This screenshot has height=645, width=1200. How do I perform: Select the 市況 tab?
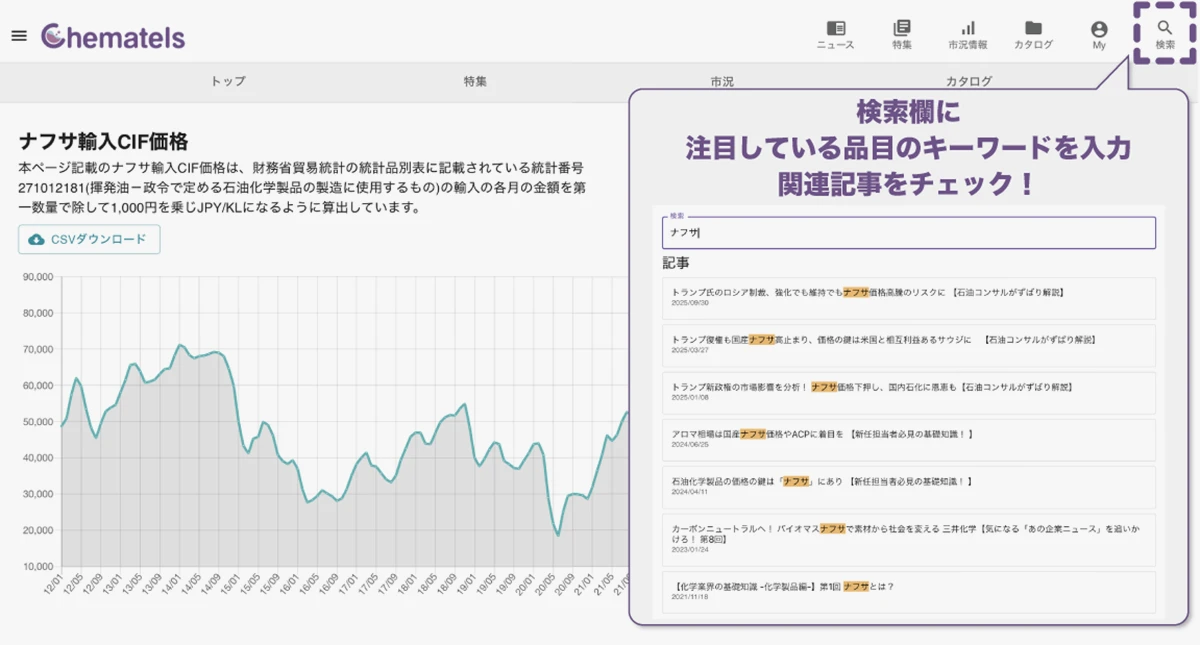tap(722, 82)
